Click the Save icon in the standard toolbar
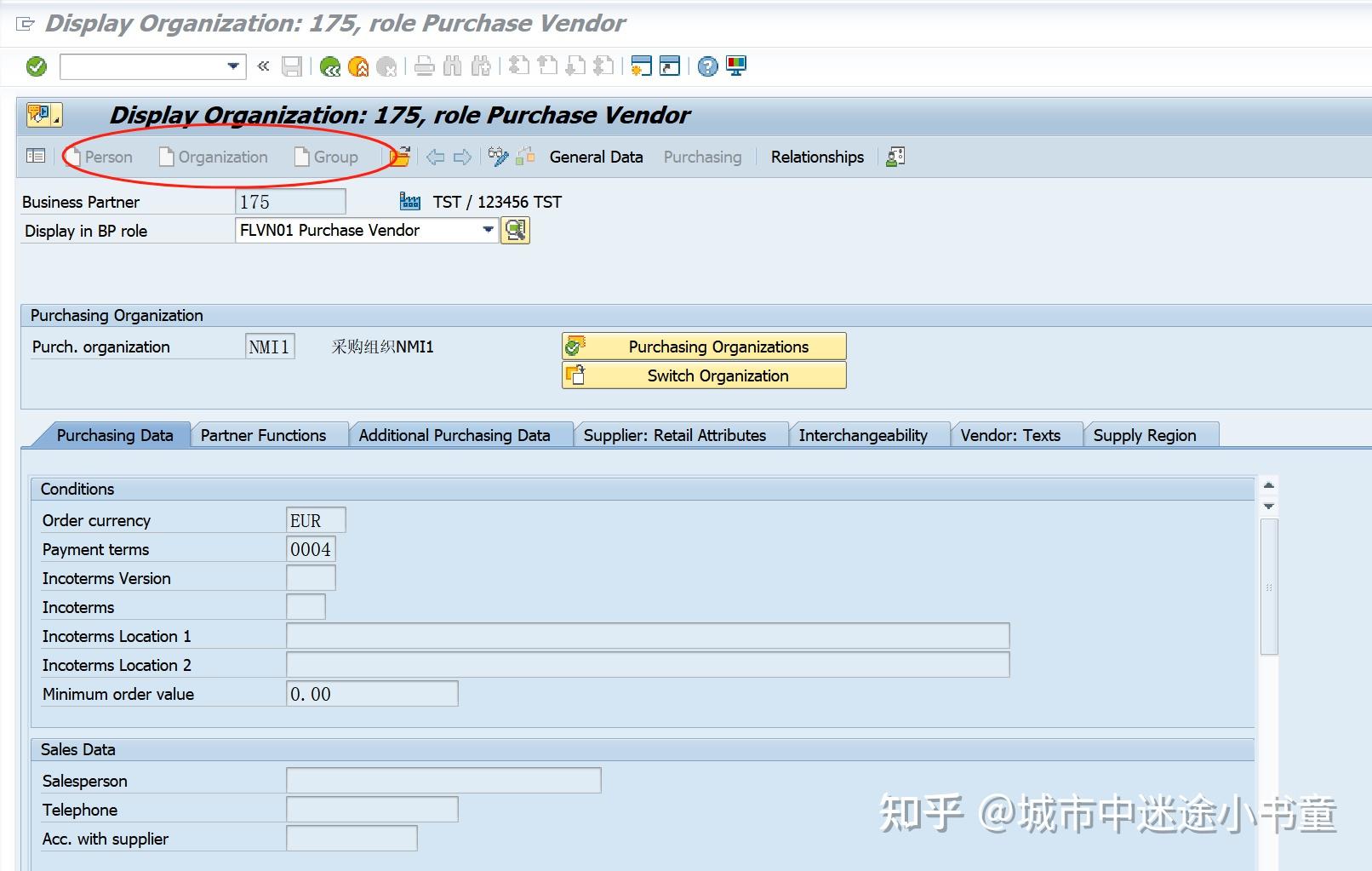 pos(291,66)
